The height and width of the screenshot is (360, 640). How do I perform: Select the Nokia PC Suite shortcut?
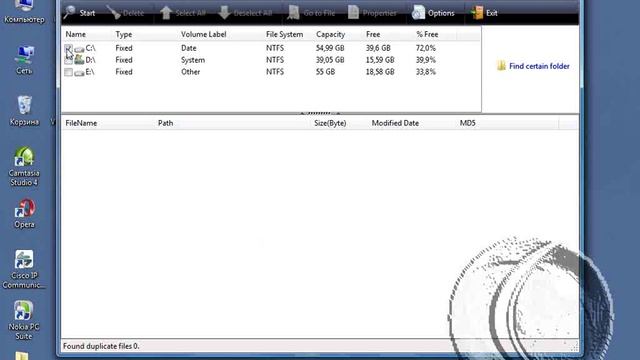tap(23, 320)
